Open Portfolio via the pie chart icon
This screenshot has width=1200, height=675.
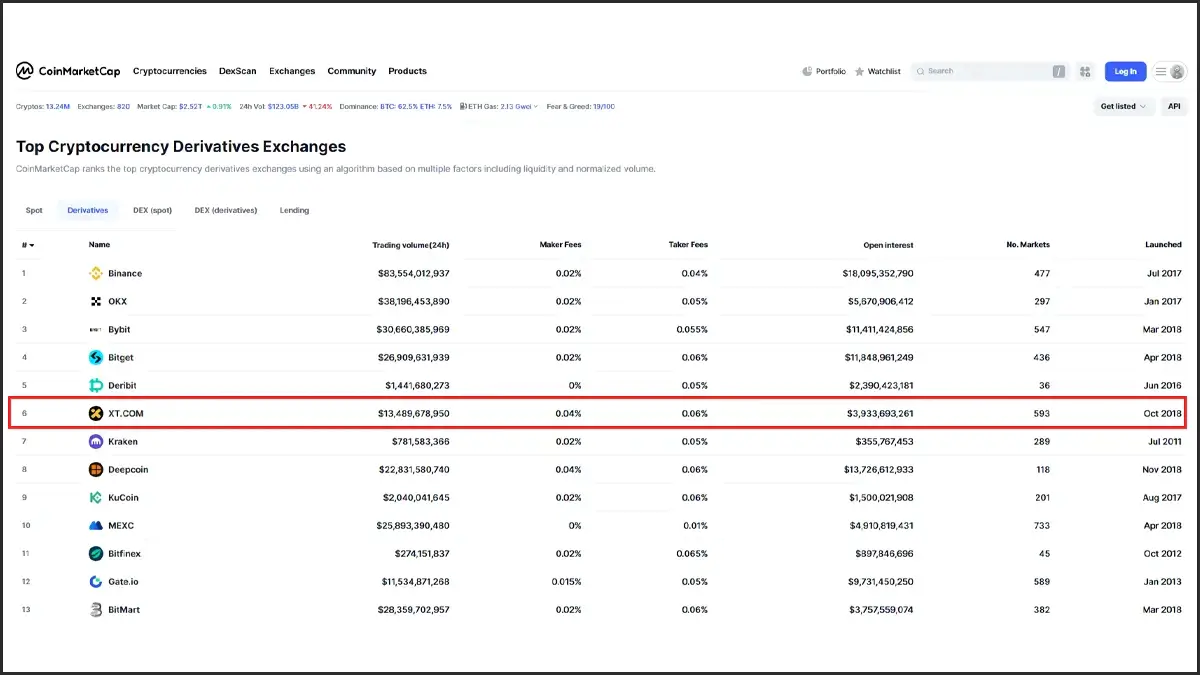[x=807, y=72]
